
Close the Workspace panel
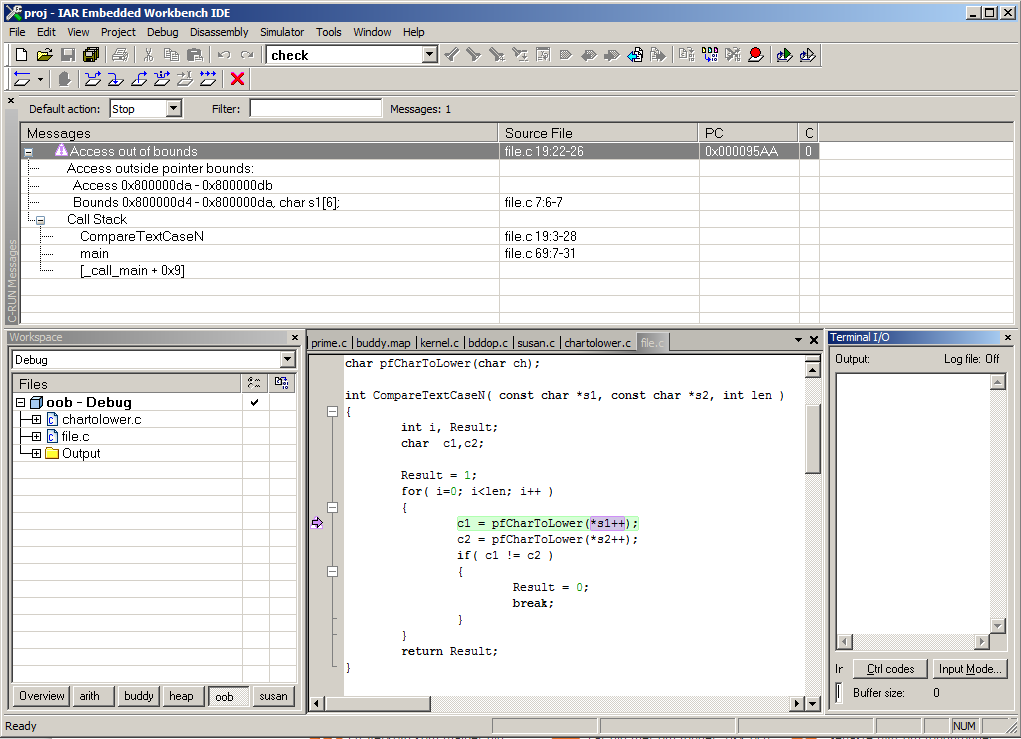tap(294, 337)
